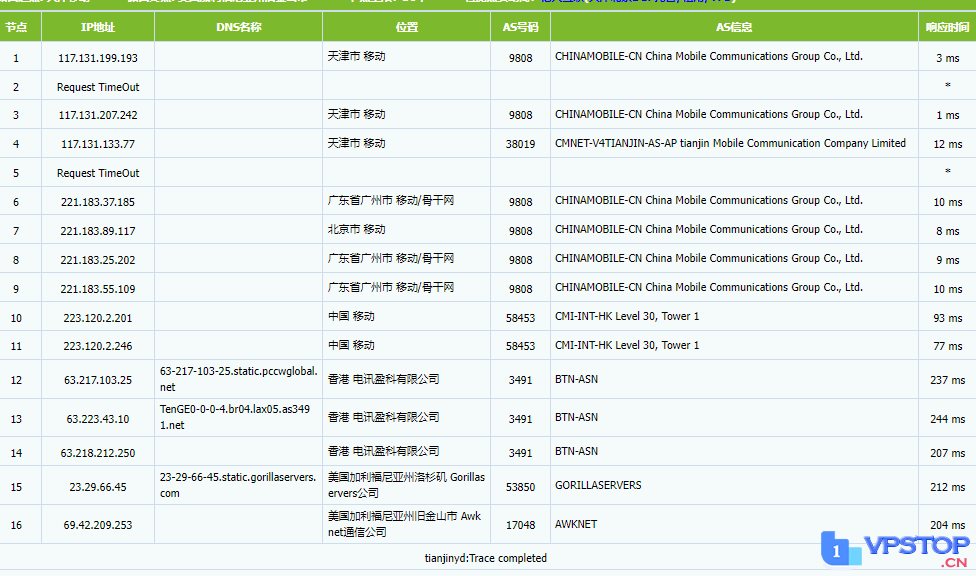Click AS number 17048

(520, 525)
